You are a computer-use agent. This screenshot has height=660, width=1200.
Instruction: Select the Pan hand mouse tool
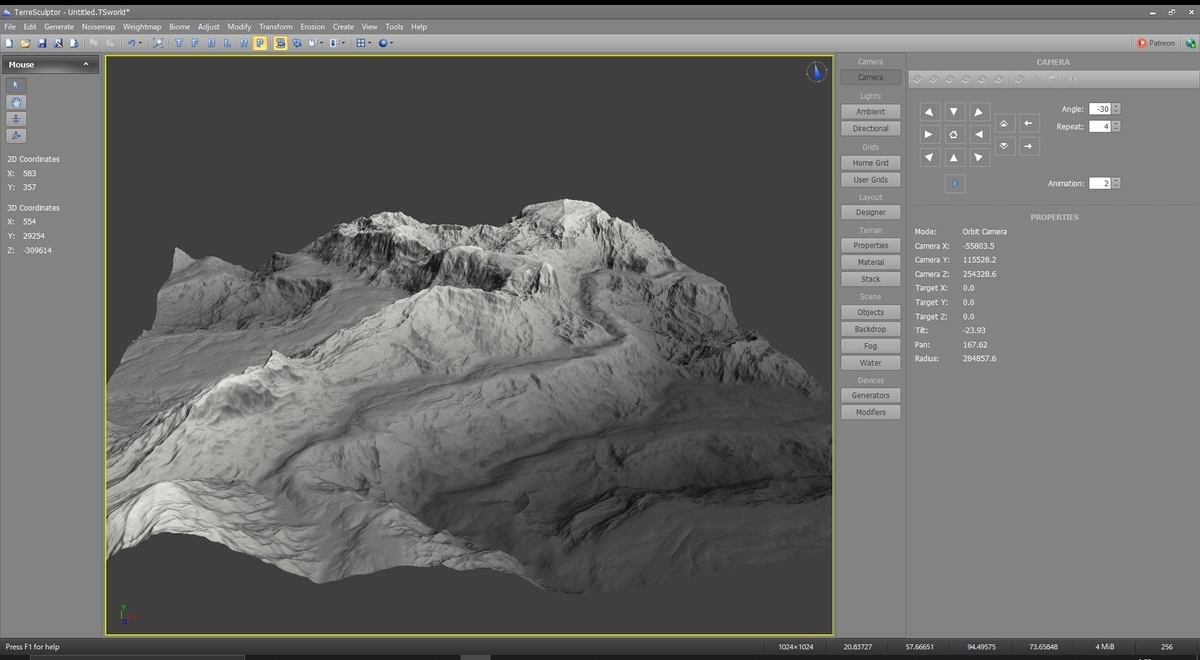pyautogui.click(x=16, y=102)
